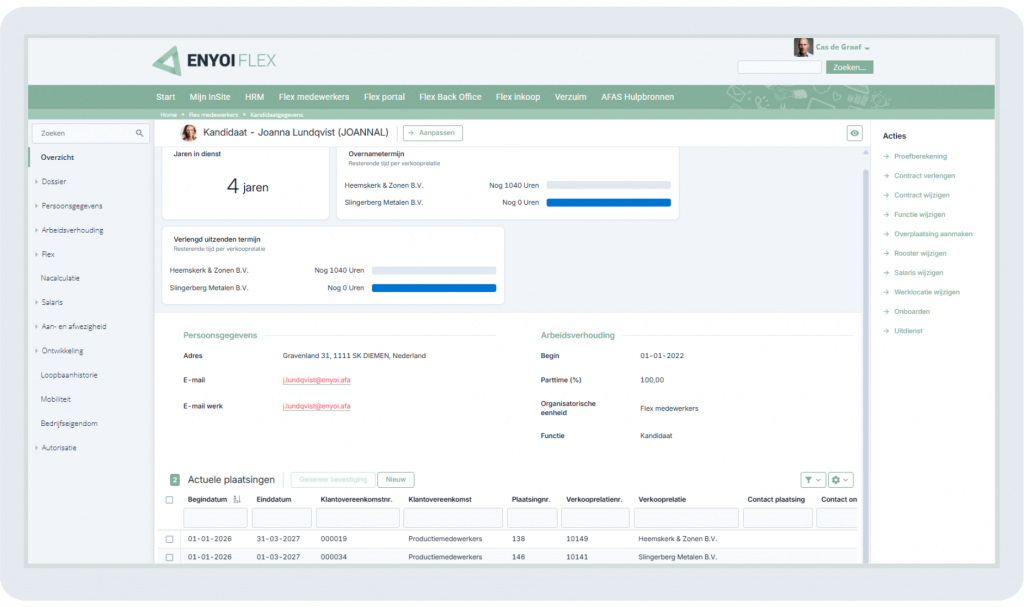Open the Onboarden action
The image size is (1024, 607).
(912, 312)
